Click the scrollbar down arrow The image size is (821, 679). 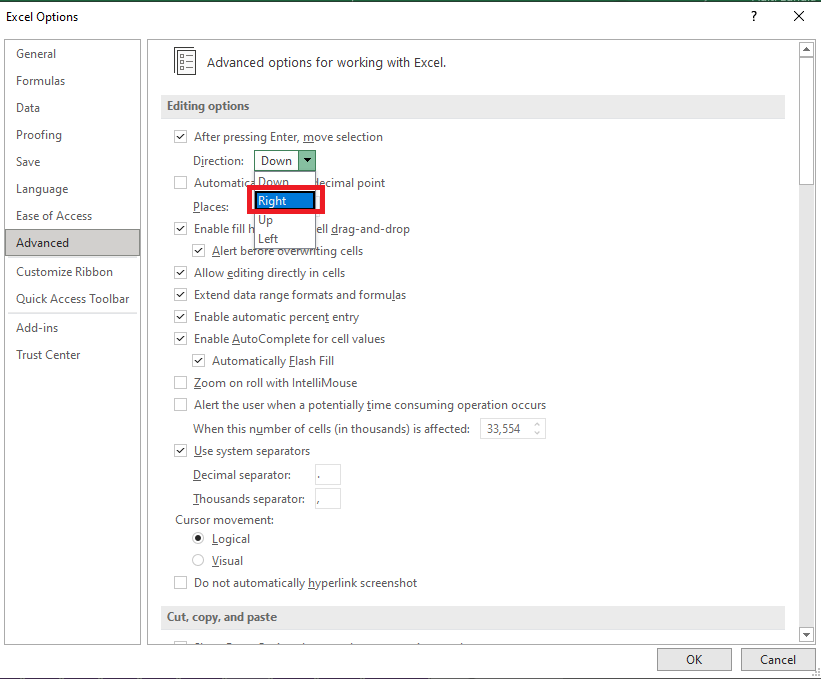(x=806, y=635)
